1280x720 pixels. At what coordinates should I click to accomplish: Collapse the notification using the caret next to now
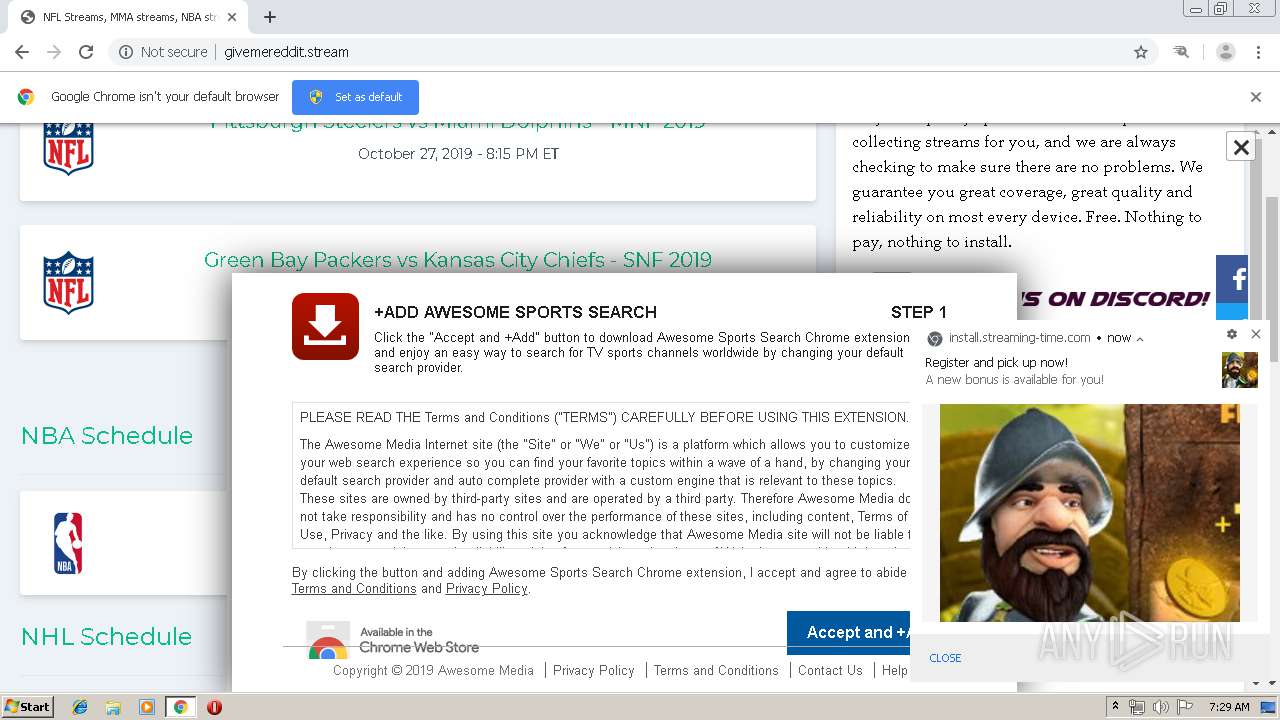pos(1140,339)
